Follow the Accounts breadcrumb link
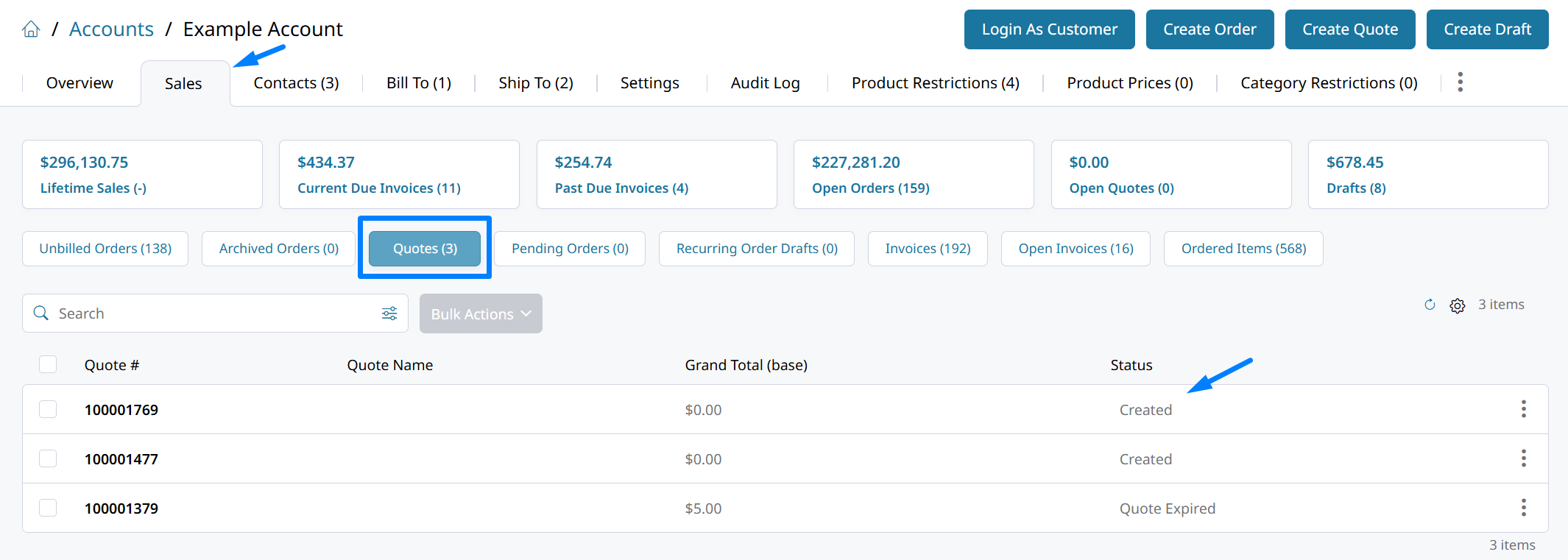Viewport: 1568px width, 560px height. pyautogui.click(x=111, y=29)
